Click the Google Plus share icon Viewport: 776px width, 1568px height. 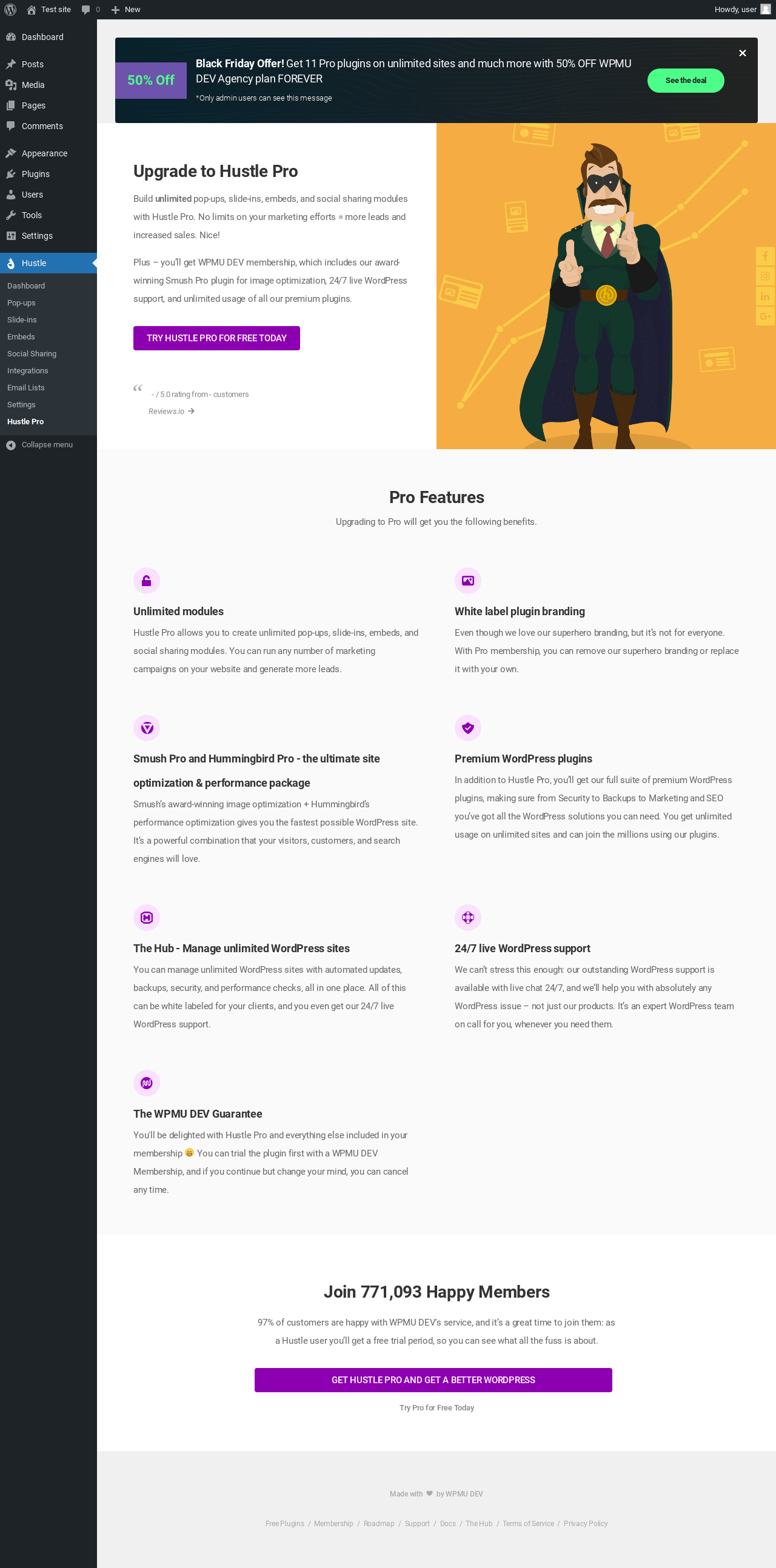tap(765, 316)
